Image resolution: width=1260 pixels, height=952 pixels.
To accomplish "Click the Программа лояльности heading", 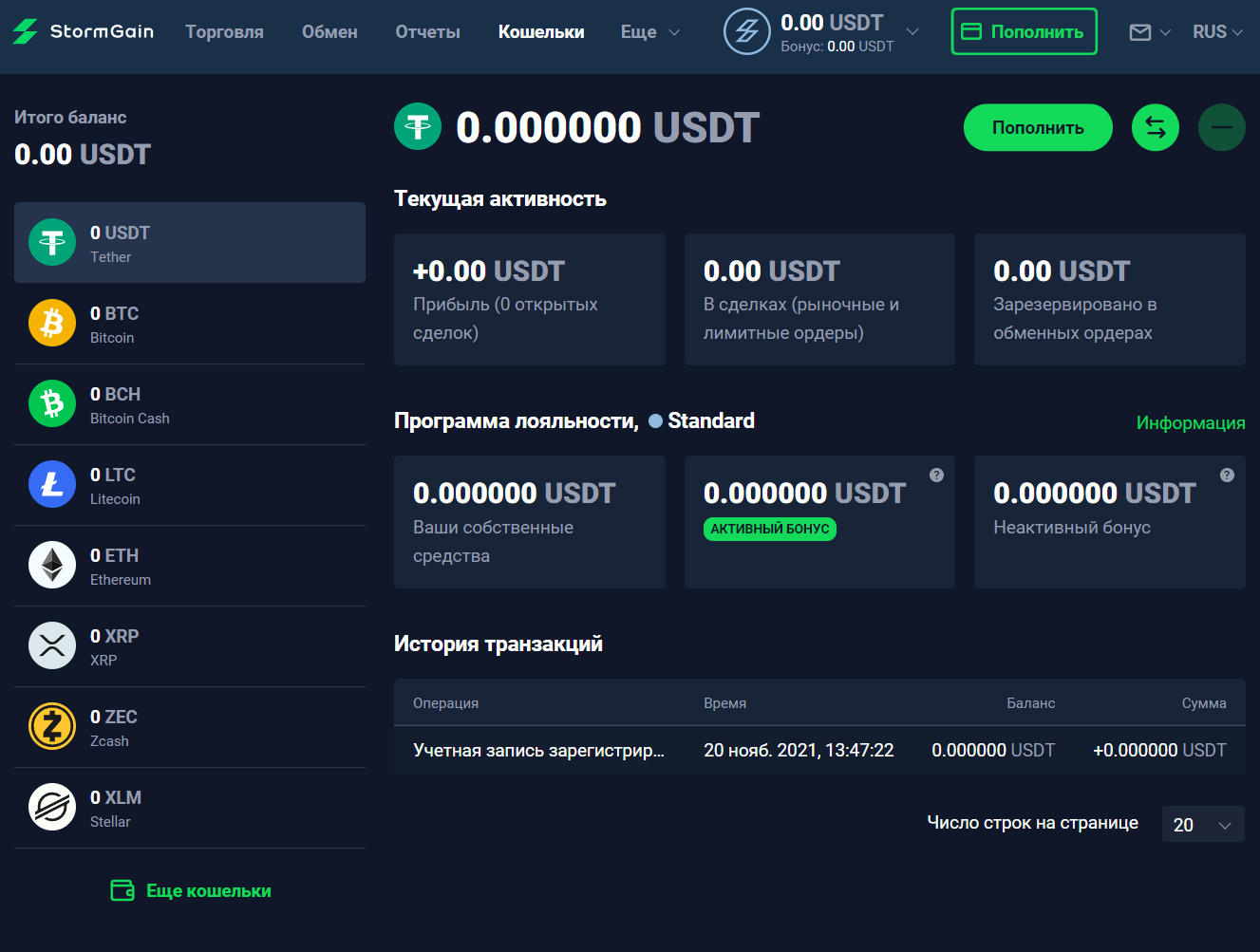I will tap(517, 420).
